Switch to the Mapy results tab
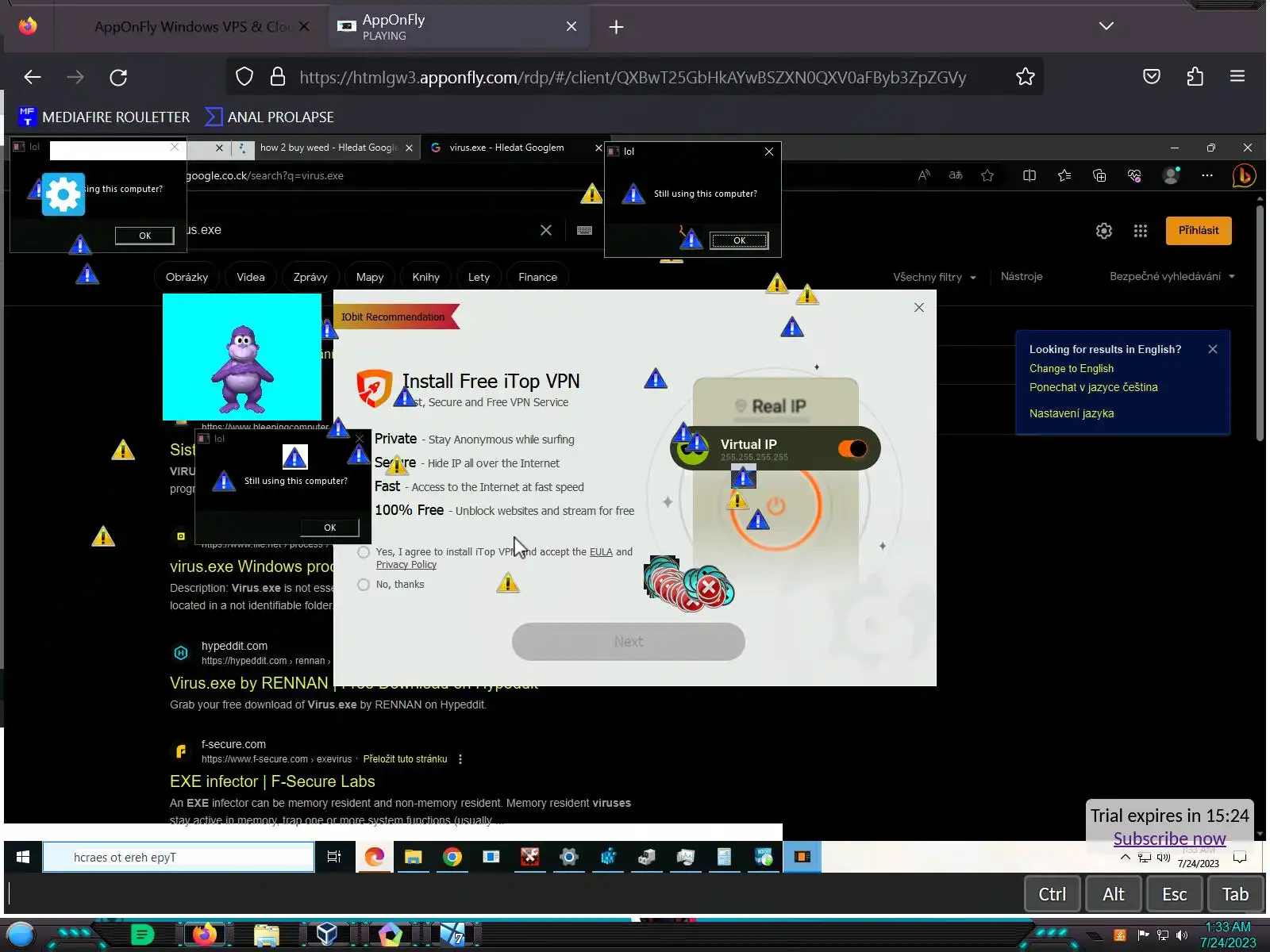Screen dimensions: 1270x952 370,277
